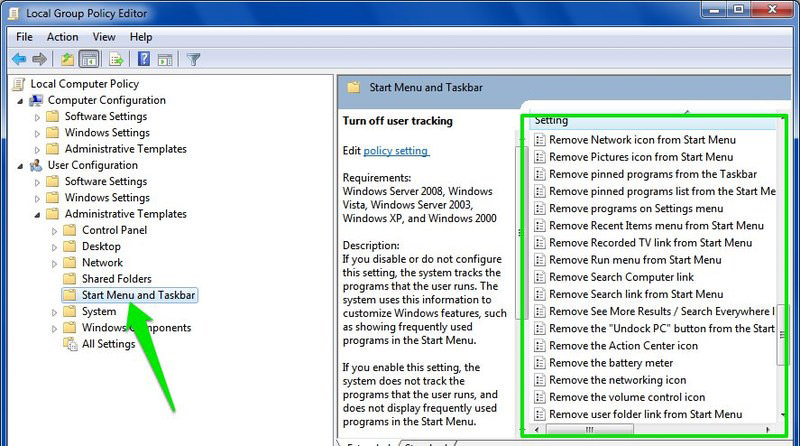800x446 pixels.
Task: Click the Up one level folder icon
Action: [67, 60]
